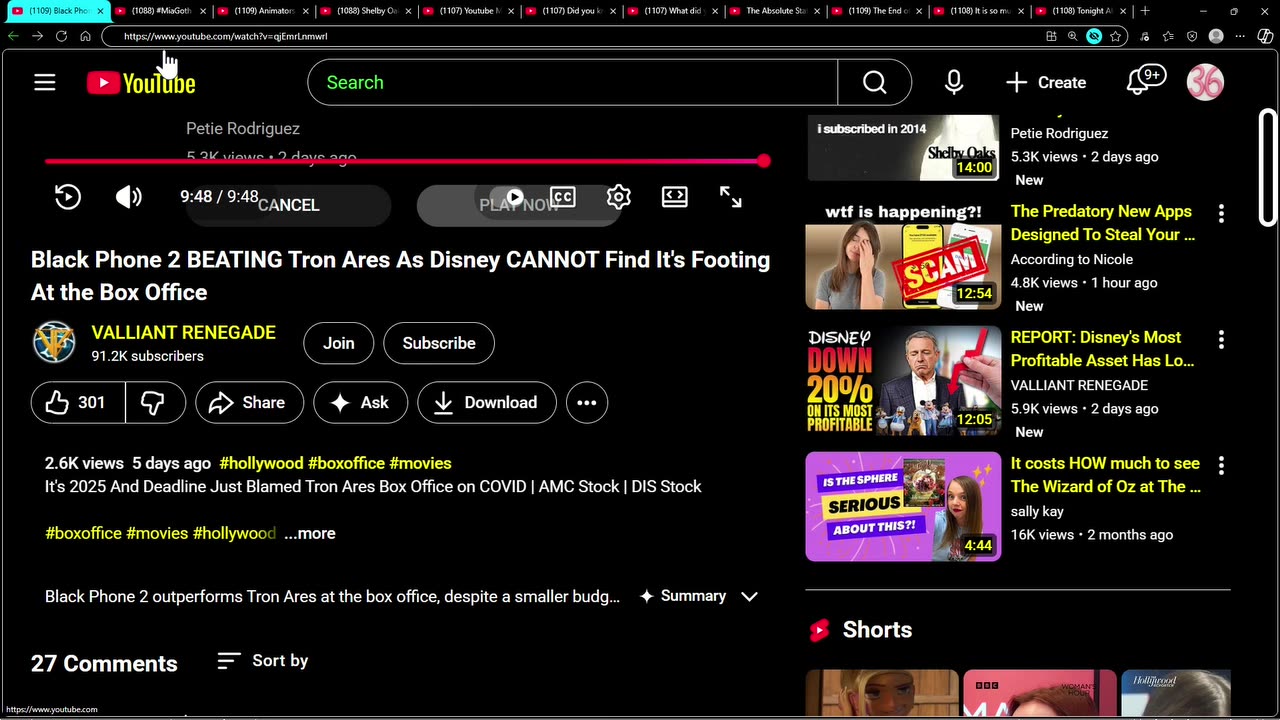This screenshot has width=1280, height=720.
Task: Open video settings gear
Action: tap(619, 197)
